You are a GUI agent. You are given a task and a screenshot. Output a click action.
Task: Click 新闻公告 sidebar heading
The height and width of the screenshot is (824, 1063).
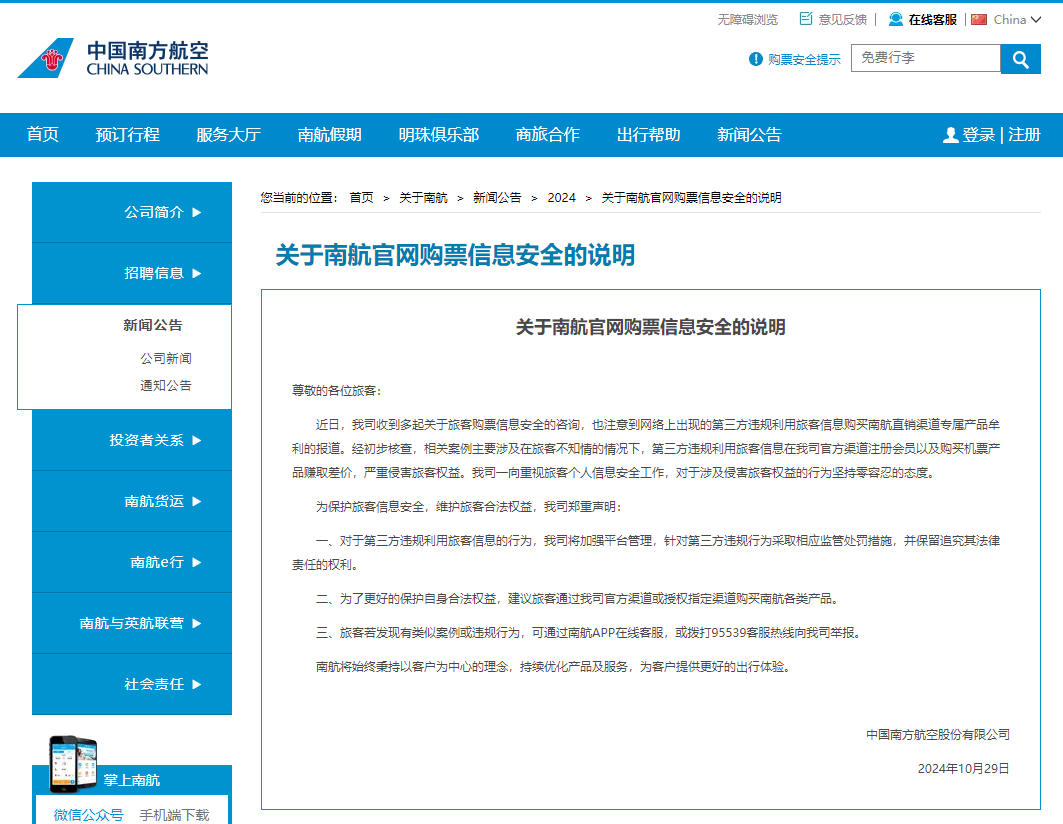(153, 325)
